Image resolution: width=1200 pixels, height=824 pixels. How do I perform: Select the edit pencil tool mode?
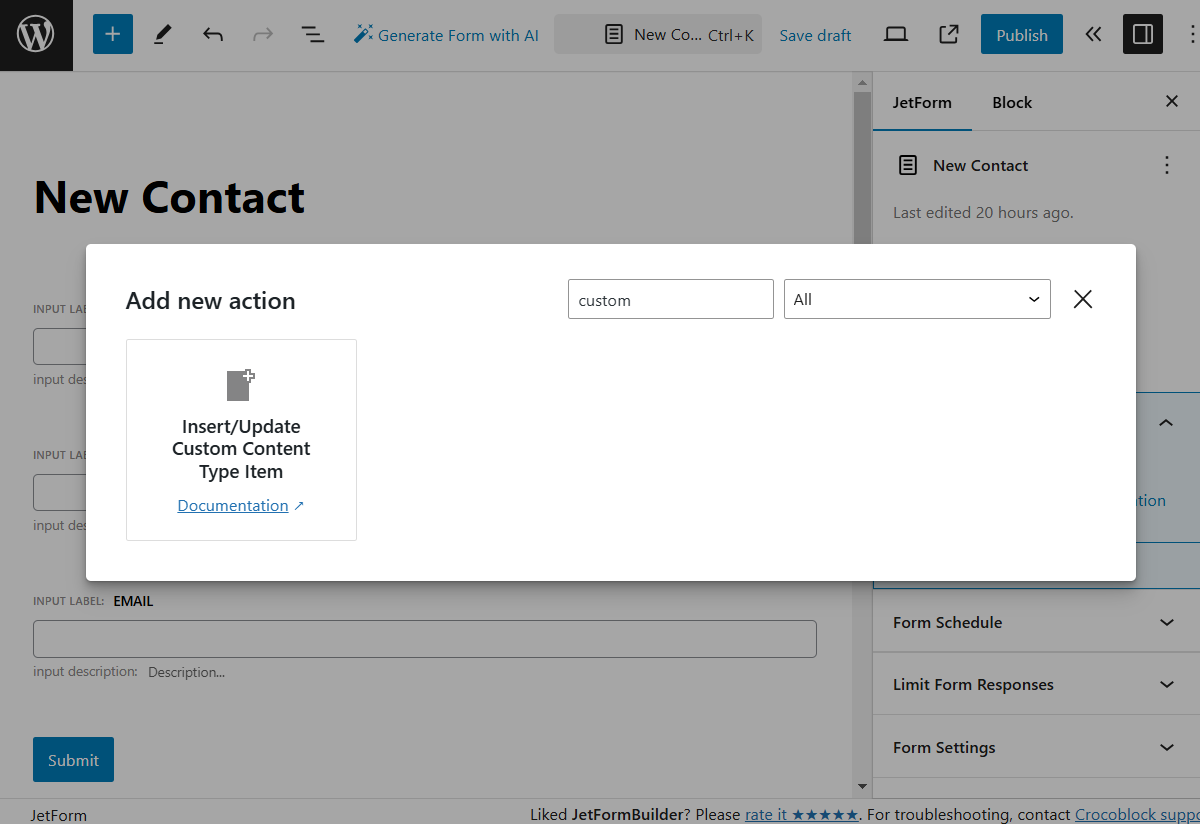(x=162, y=34)
